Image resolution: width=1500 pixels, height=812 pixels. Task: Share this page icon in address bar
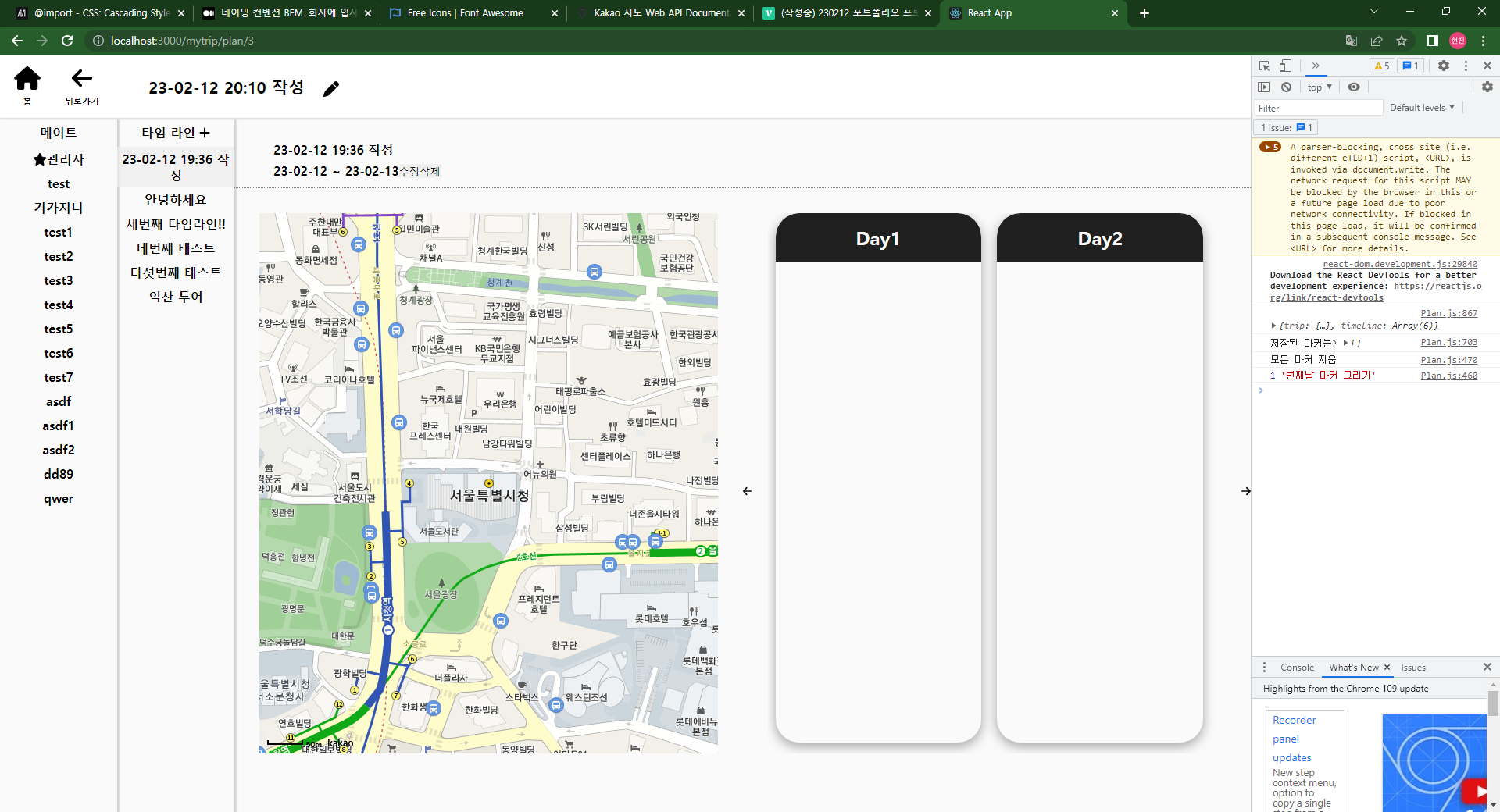click(1377, 41)
